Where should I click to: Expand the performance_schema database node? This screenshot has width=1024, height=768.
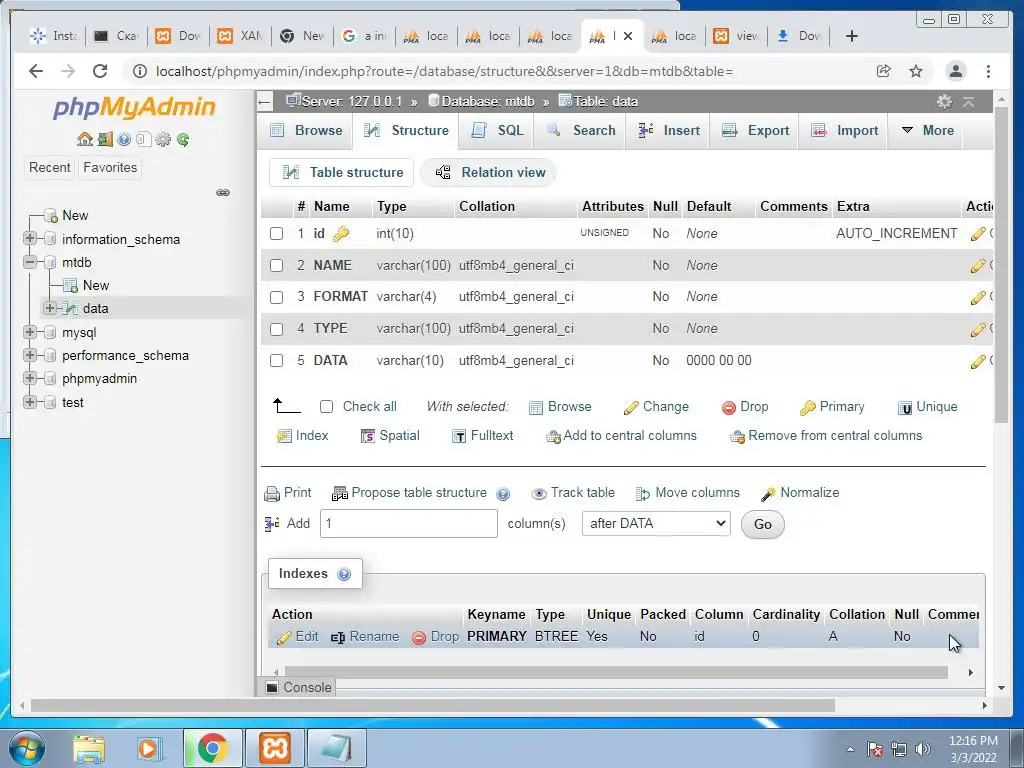29,355
